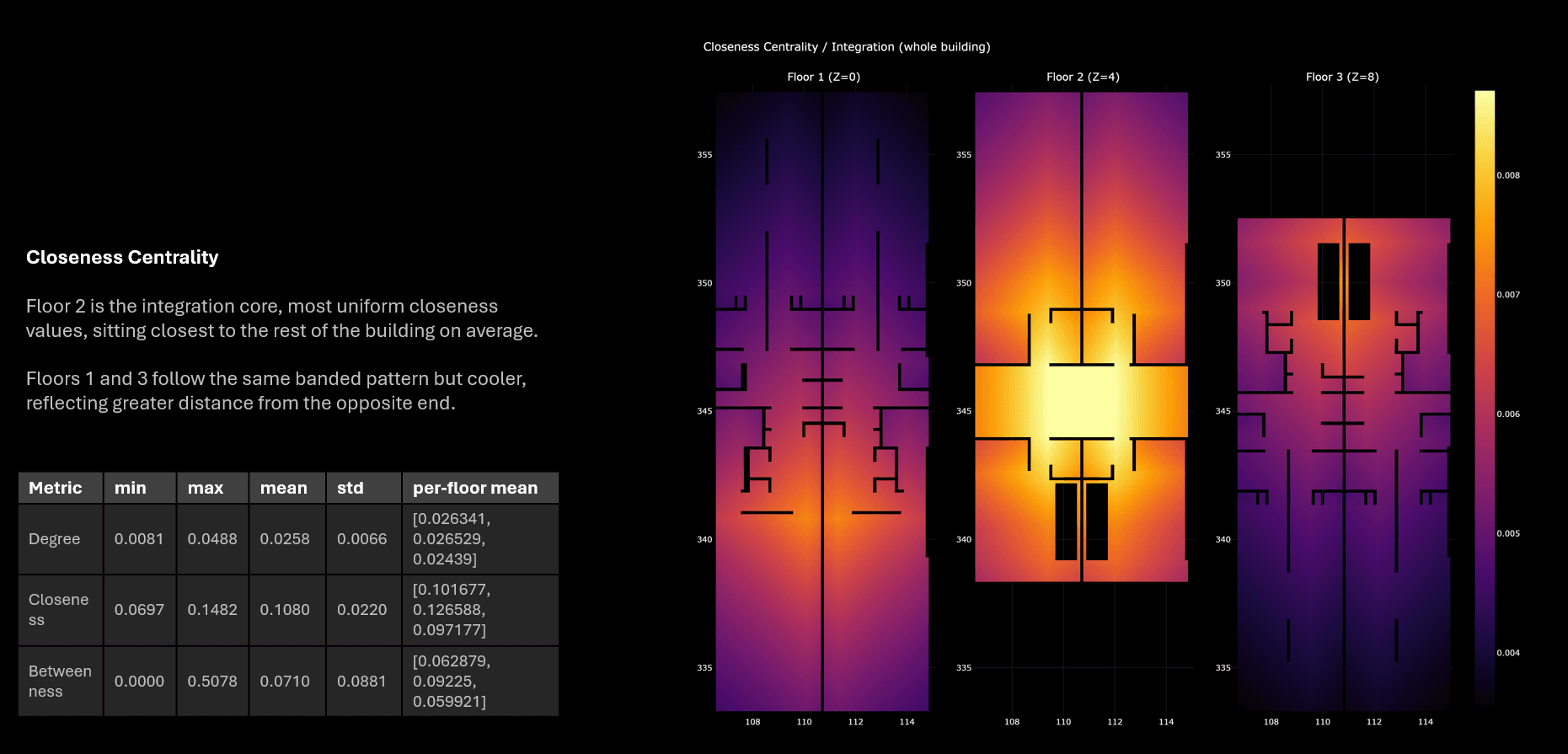
Task: Click the Closeness min value 0.0697
Action: [140, 610]
